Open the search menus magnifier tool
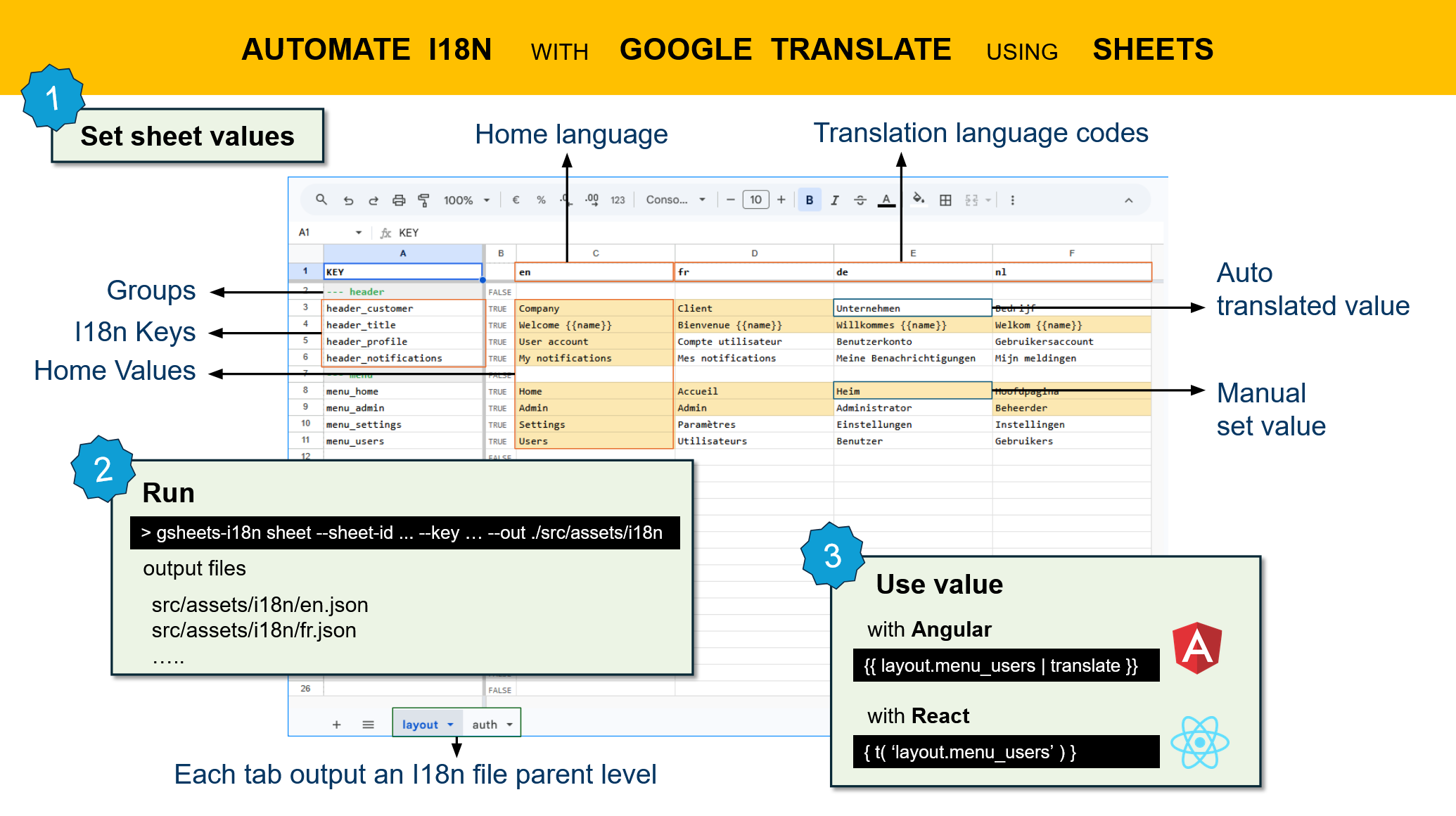The image size is (1456, 816). pyautogui.click(x=321, y=200)
